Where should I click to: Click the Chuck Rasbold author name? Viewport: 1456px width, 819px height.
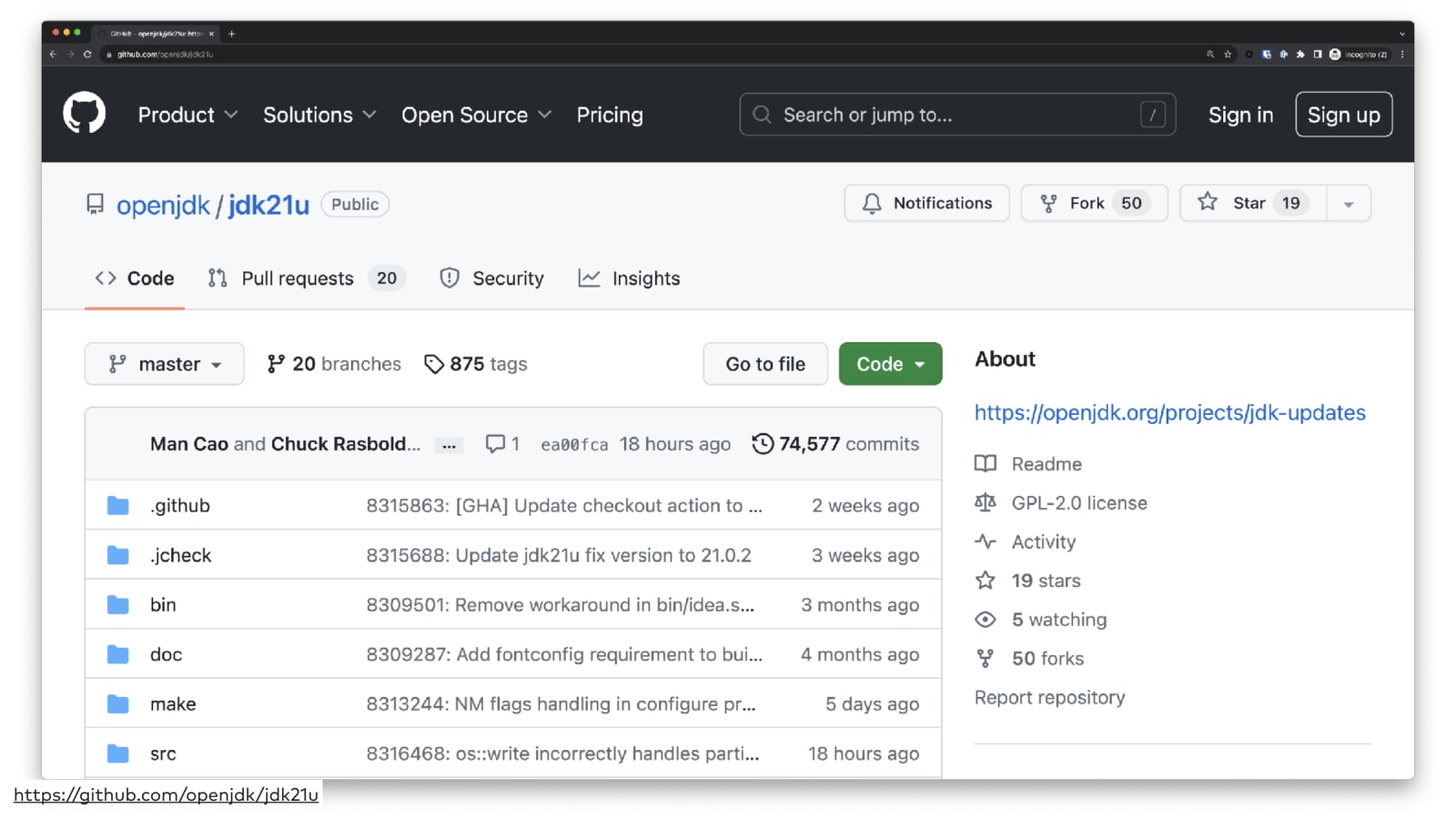[346, 444]
